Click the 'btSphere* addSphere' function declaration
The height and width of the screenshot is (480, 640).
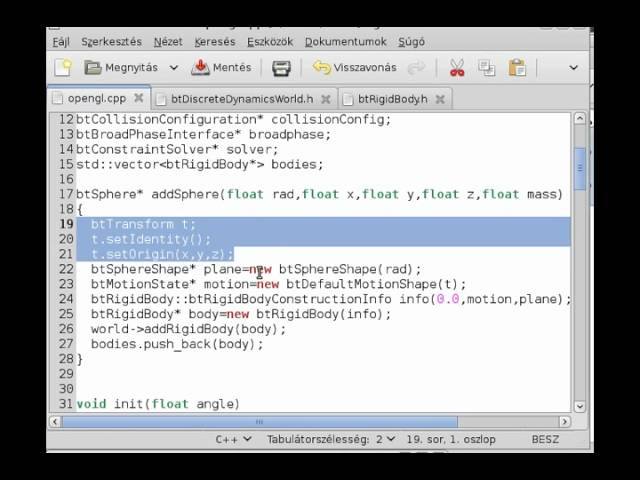pos(319,194)
